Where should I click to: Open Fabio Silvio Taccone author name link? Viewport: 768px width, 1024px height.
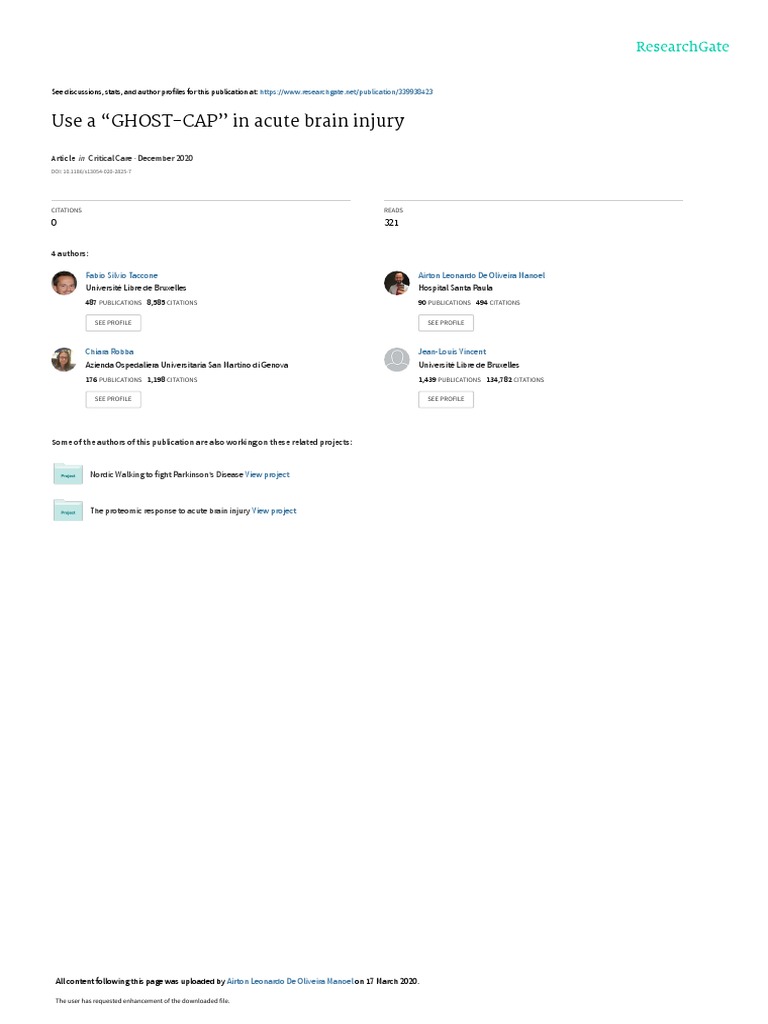[x=121, y=276]
